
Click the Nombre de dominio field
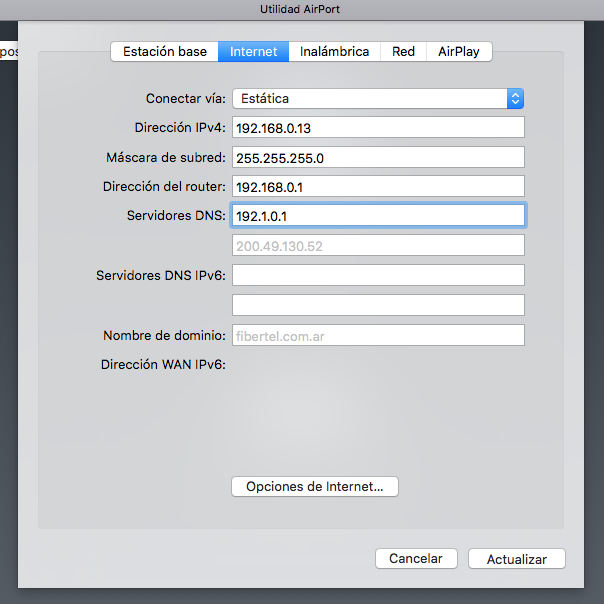pyautogui.click(x=378, y=336)
